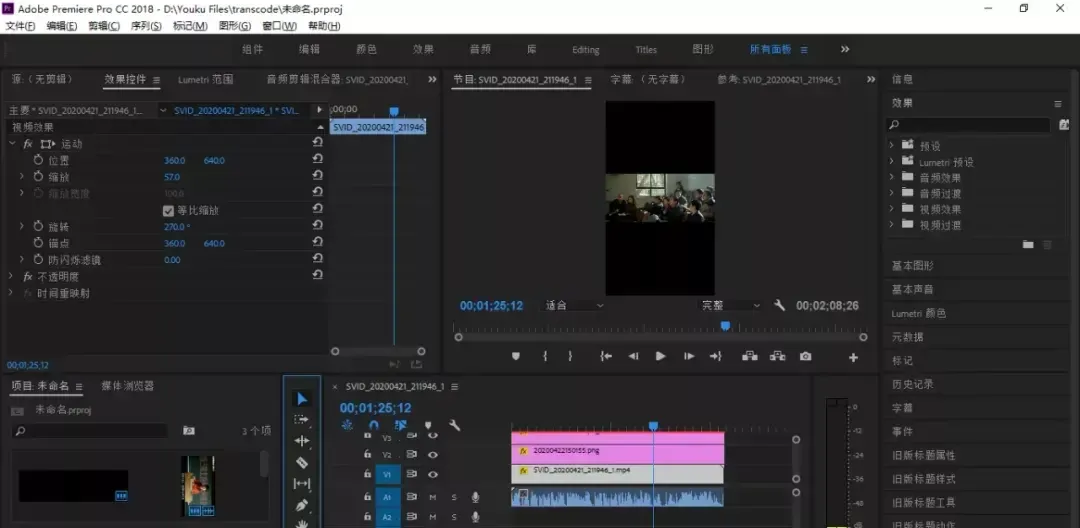1080x528 pixels.
Task: Click nest sequence insert icon in timeline
Action: (x=347, y=425)
